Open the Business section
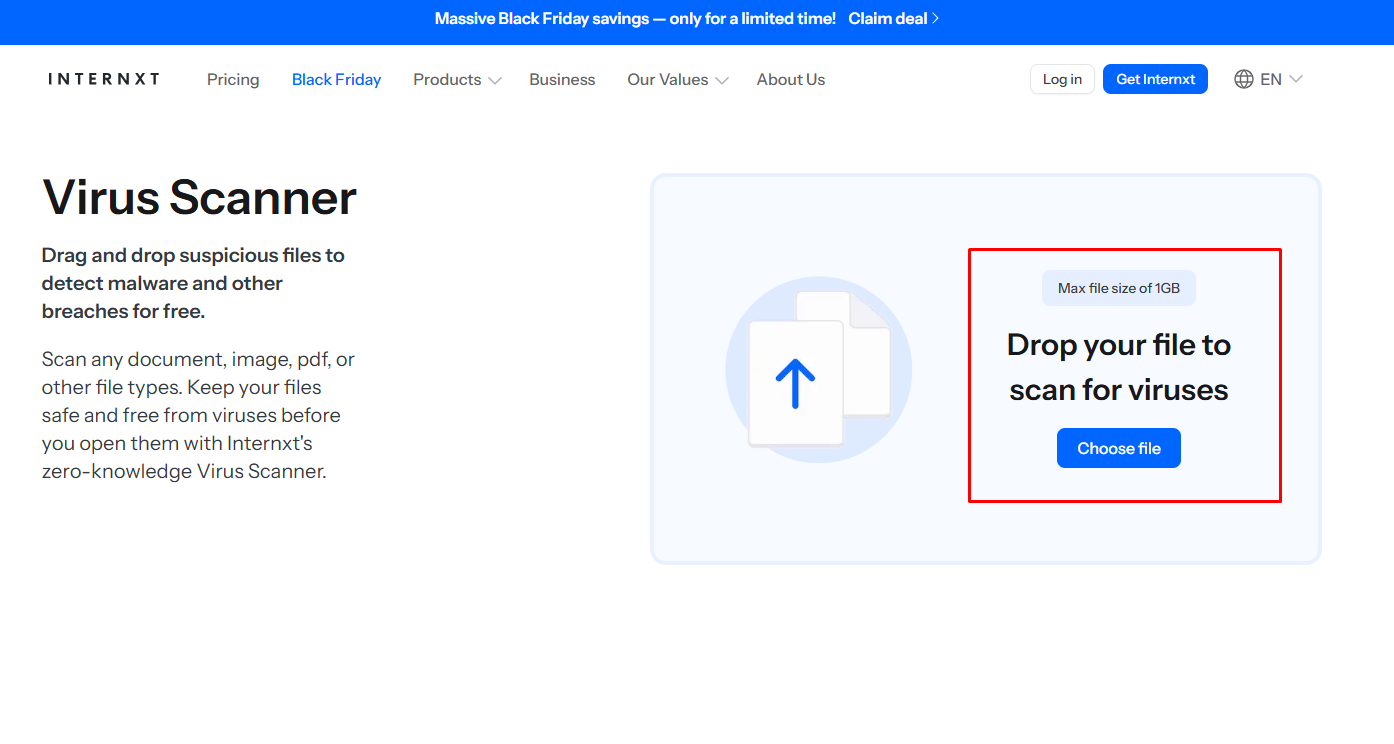The width and height of the screenshot is (1394, 744). coord(561,79)
